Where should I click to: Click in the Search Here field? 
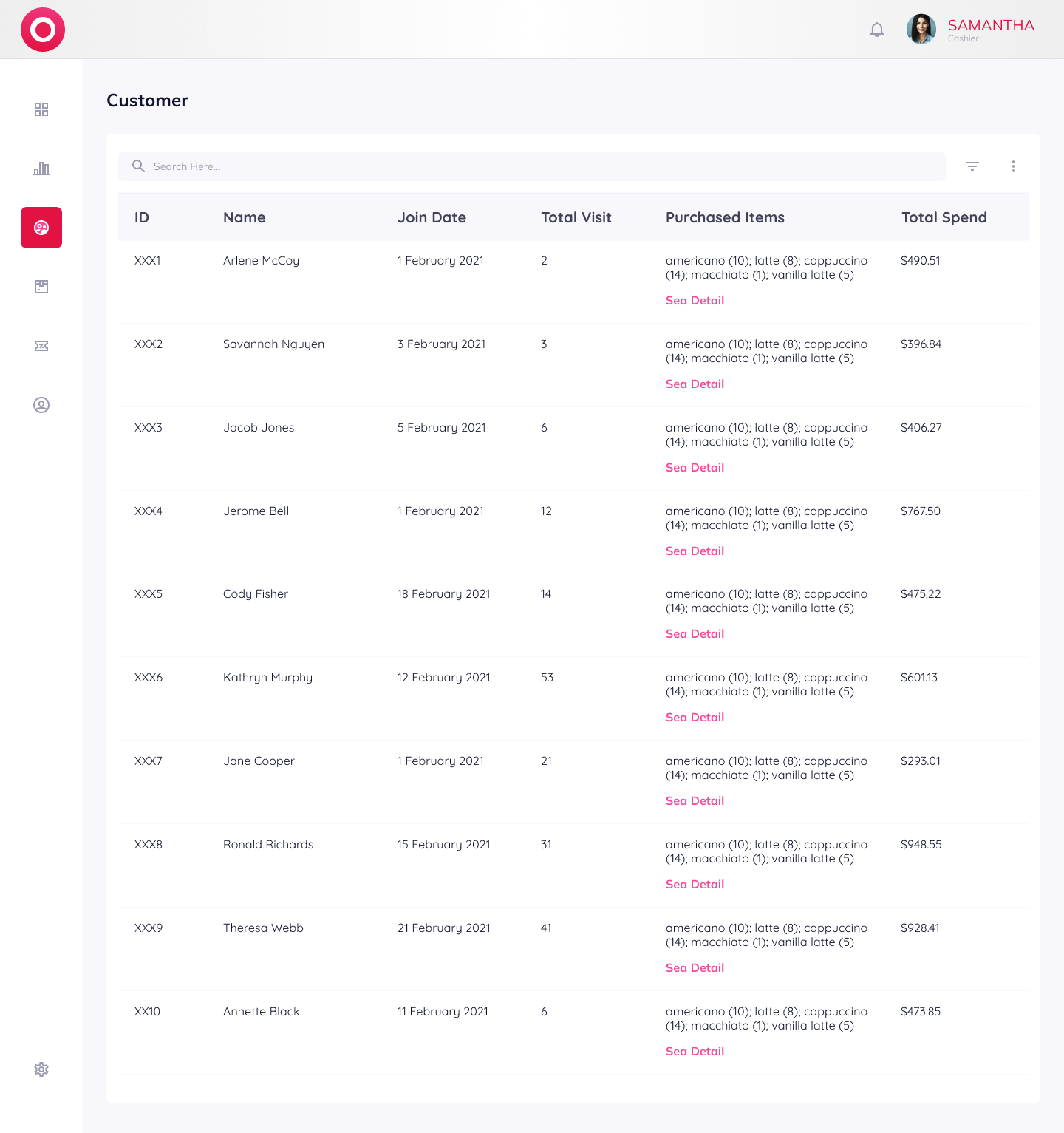(x=532, y=166)
